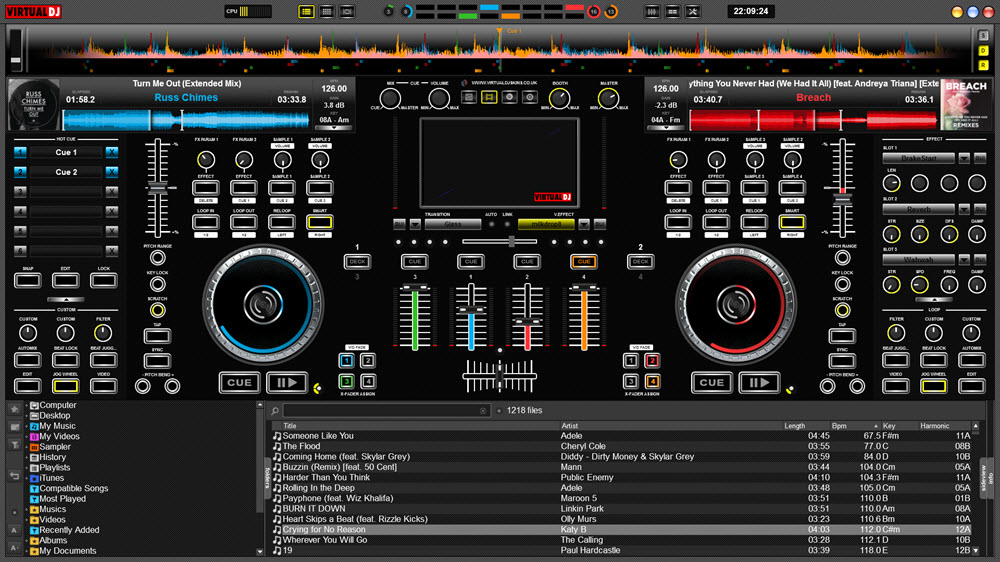The height and width of the screenshot is (562, 1000).
Task: Click the track search input field
Action: click(385, 411)
